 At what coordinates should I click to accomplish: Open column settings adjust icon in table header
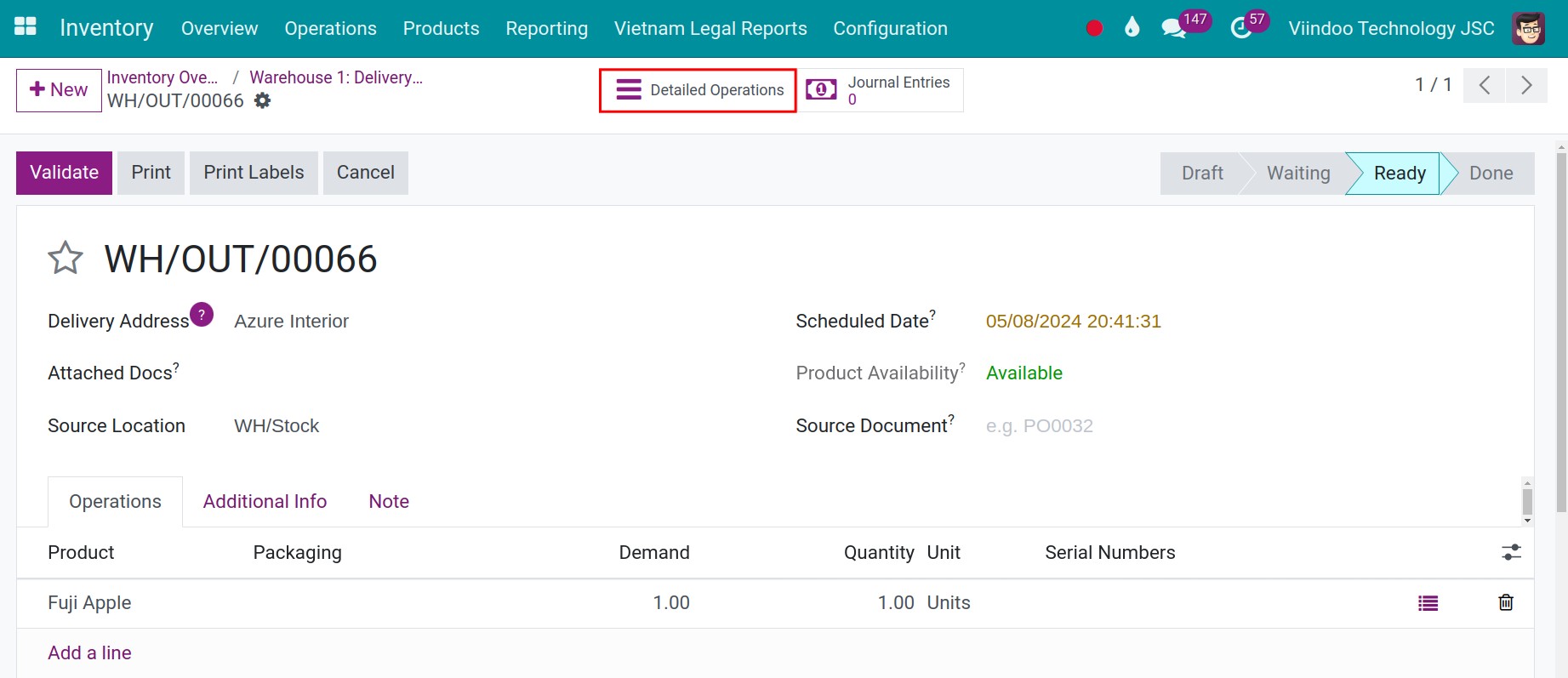click(1511, 552)
